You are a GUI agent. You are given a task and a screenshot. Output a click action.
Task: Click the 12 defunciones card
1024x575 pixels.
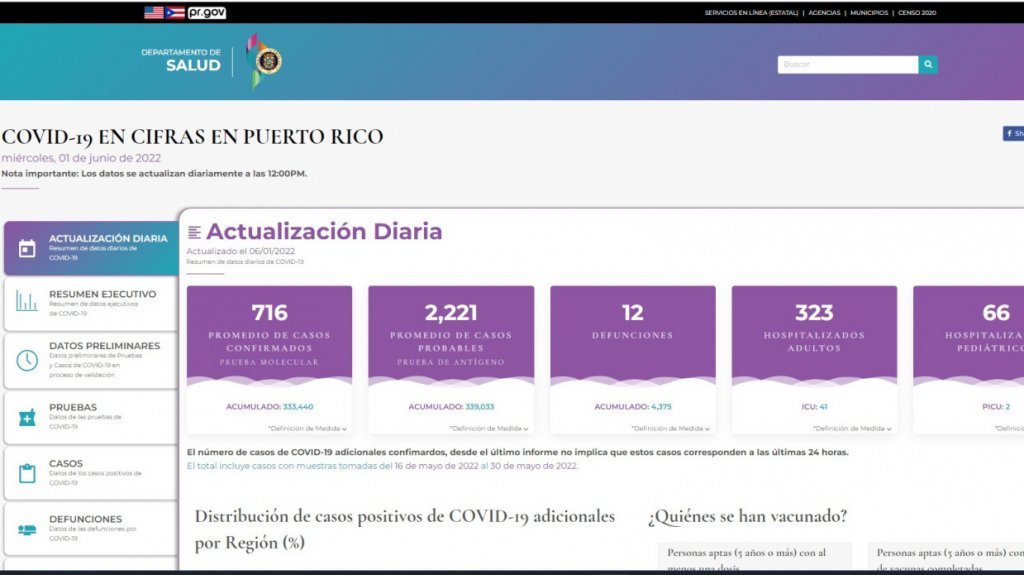pyautogui.click(x=632, y=360)
